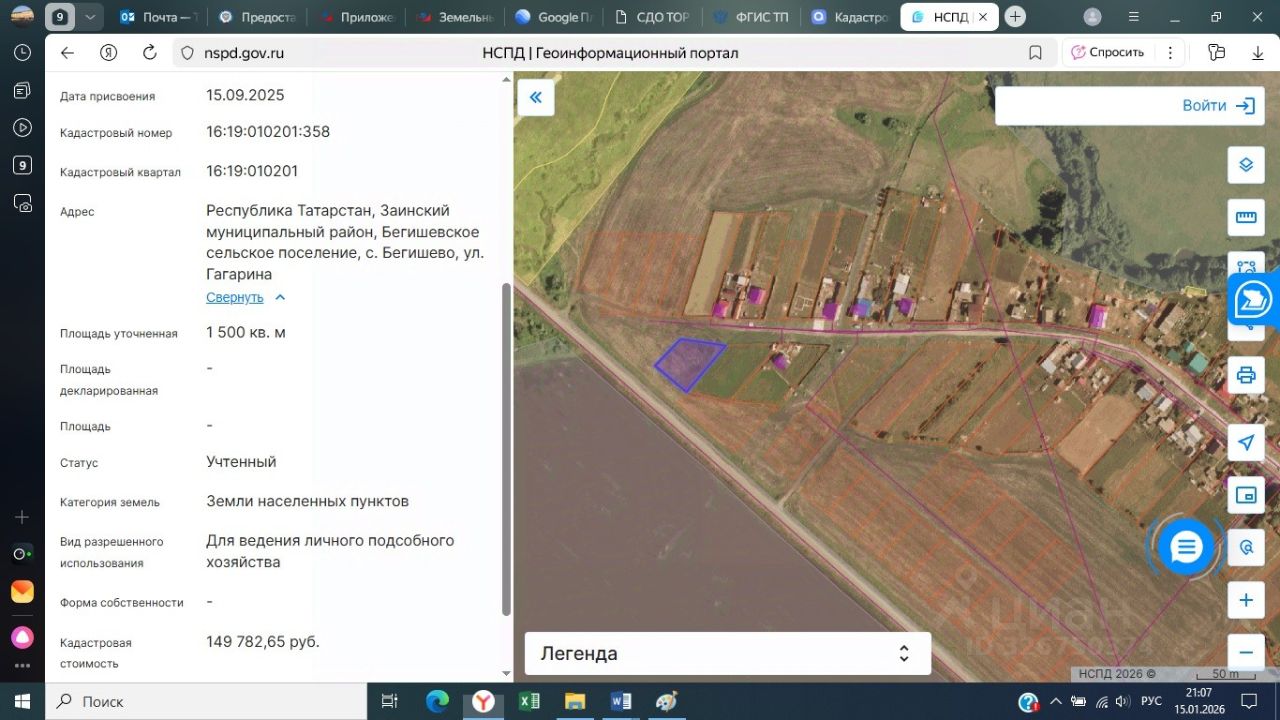Switch to the Кадастро tab
Viewport: 1280px width, 720px height.
tap(849, 17)
